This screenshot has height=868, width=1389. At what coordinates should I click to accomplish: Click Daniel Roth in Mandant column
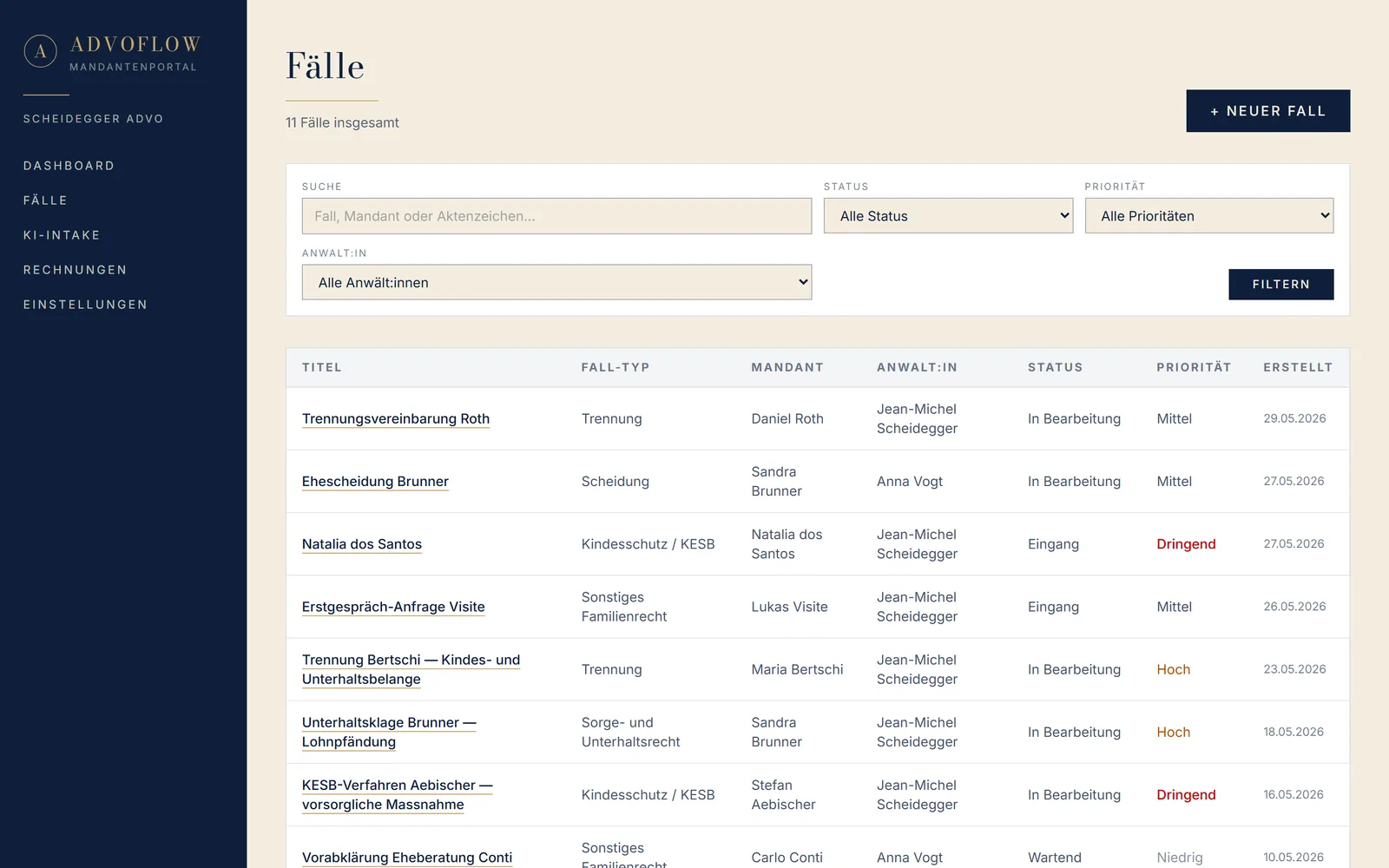point(787,418)
